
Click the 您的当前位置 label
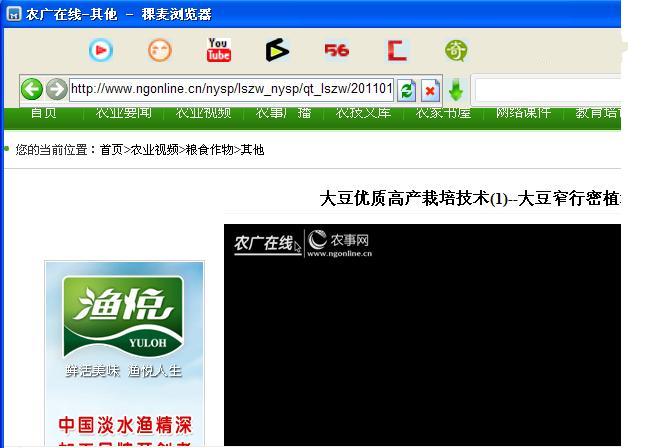tap(52, 150)
